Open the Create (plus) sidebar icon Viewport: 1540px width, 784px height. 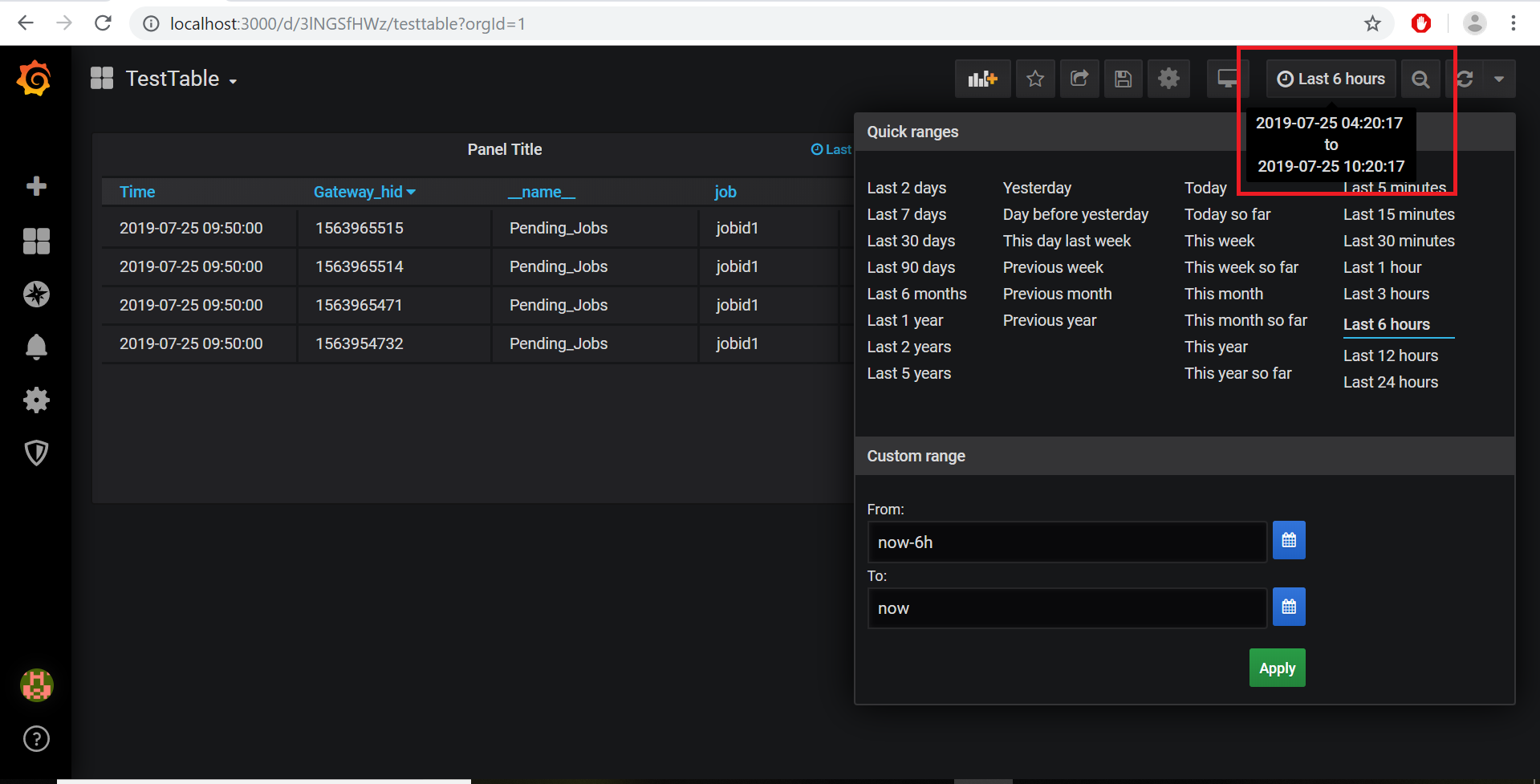click(x=36, y=186)
